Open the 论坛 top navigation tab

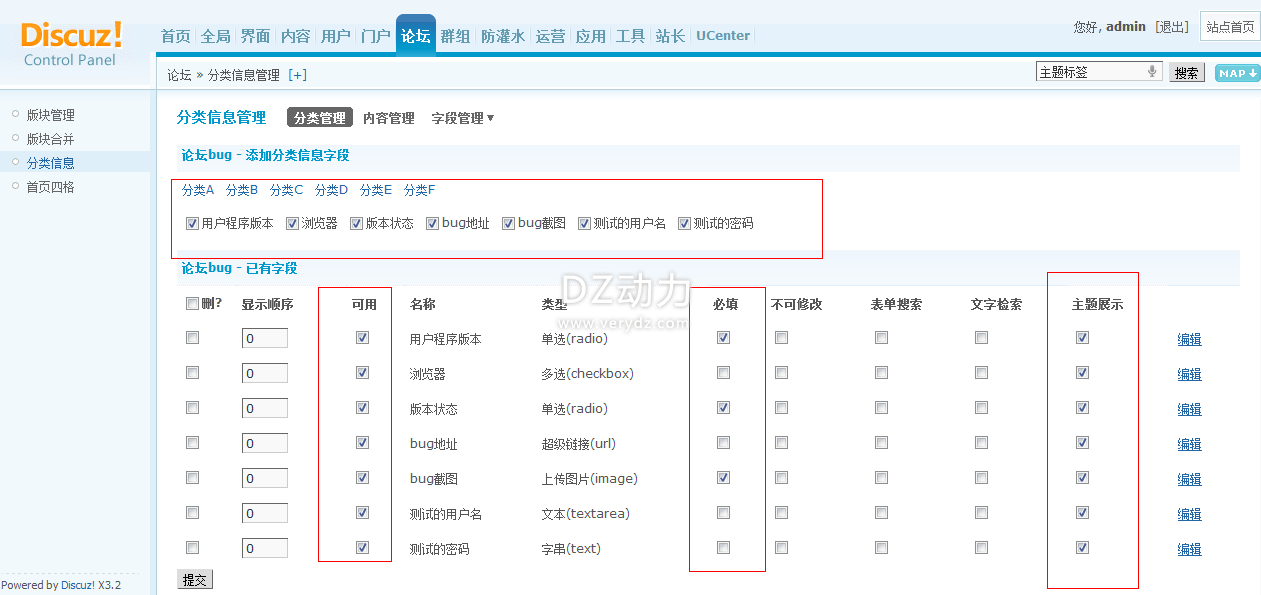coord(415,36)
